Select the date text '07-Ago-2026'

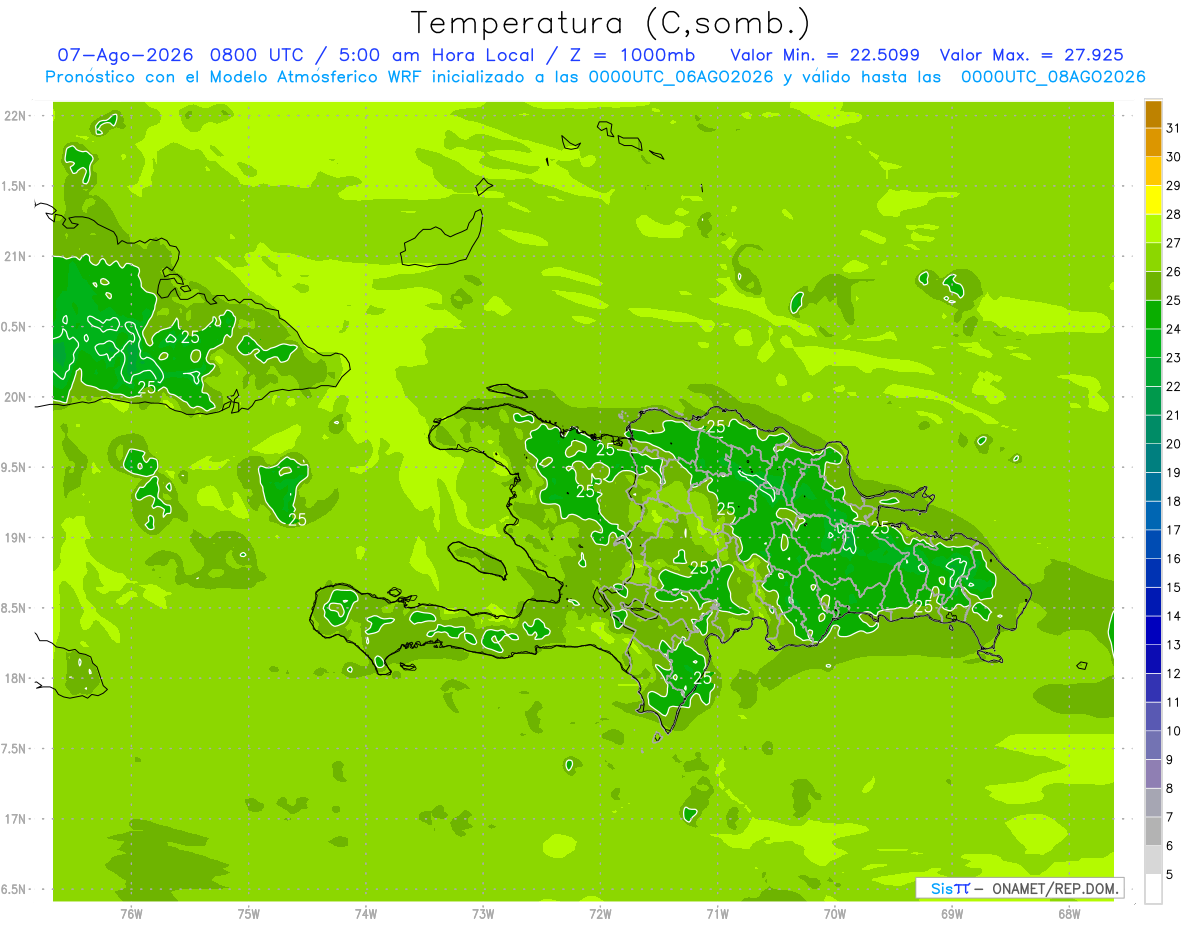(124, 56)
